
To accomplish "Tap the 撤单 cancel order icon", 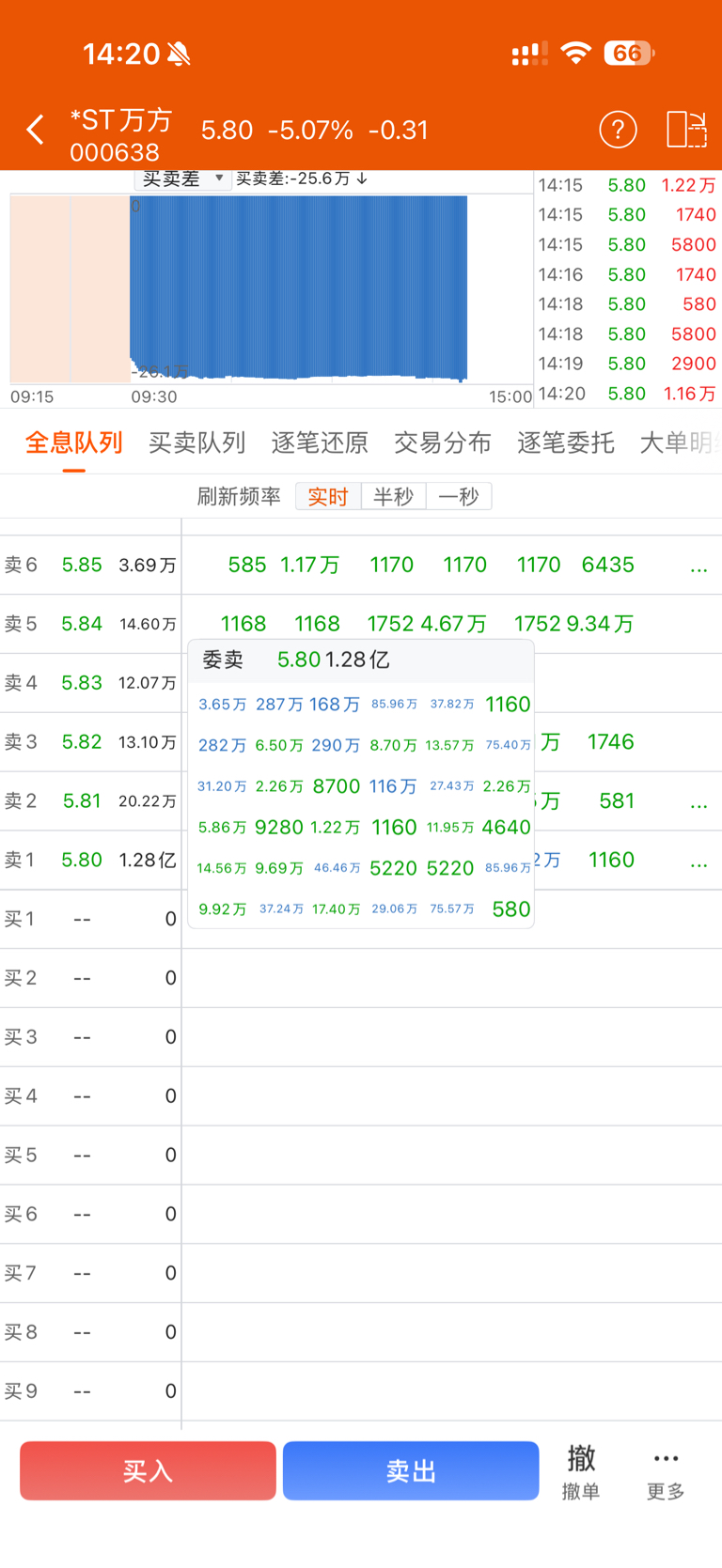I will (580, 1471).
